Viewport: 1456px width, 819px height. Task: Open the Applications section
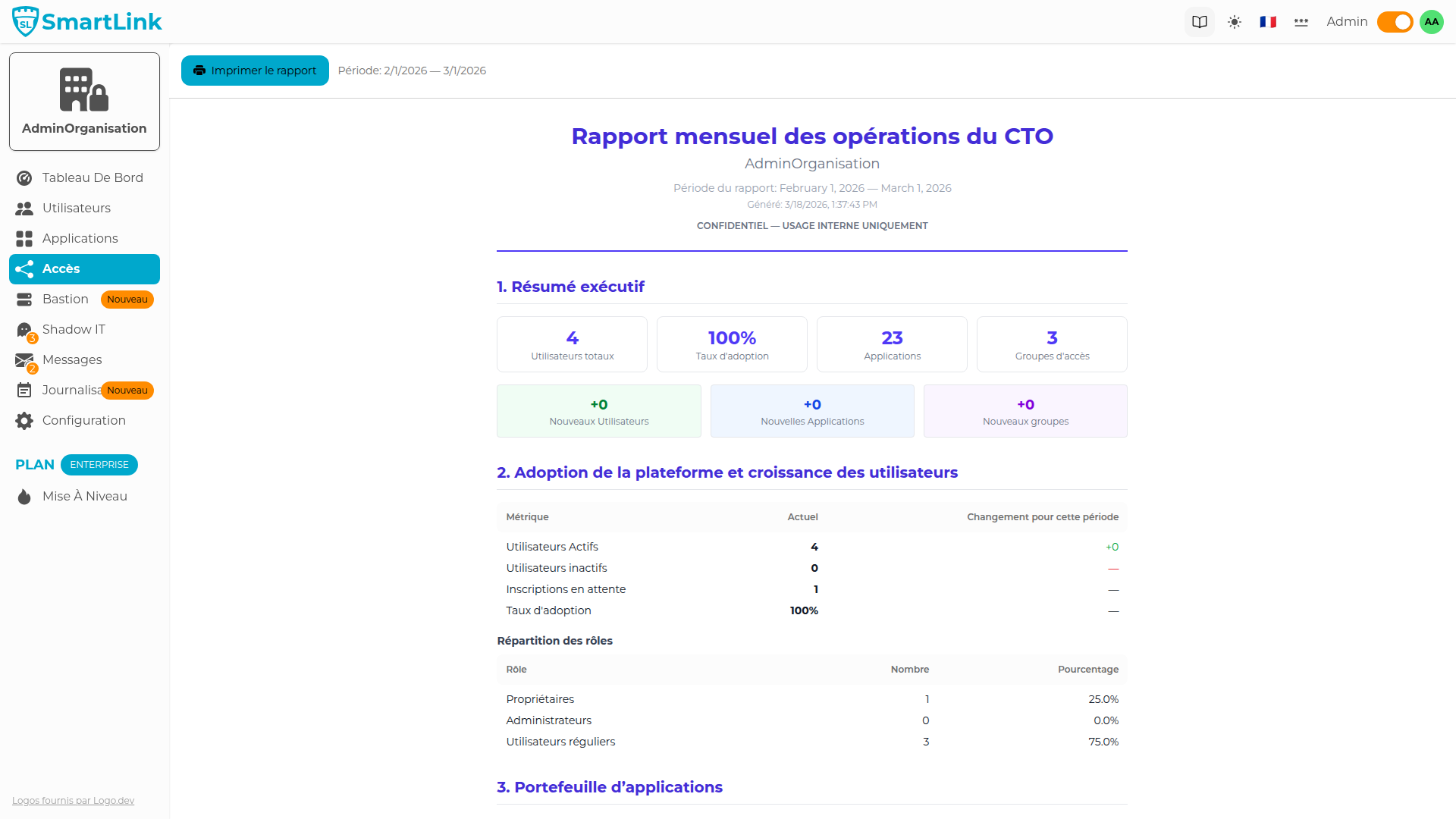tap(80, 238)
